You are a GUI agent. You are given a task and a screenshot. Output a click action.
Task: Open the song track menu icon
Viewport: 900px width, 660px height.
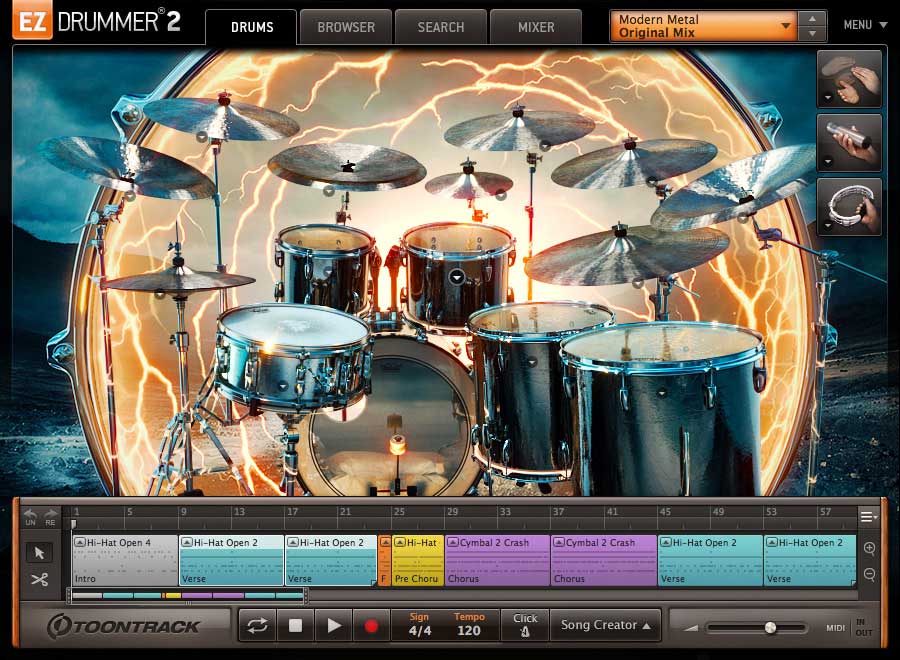(868, 517)
